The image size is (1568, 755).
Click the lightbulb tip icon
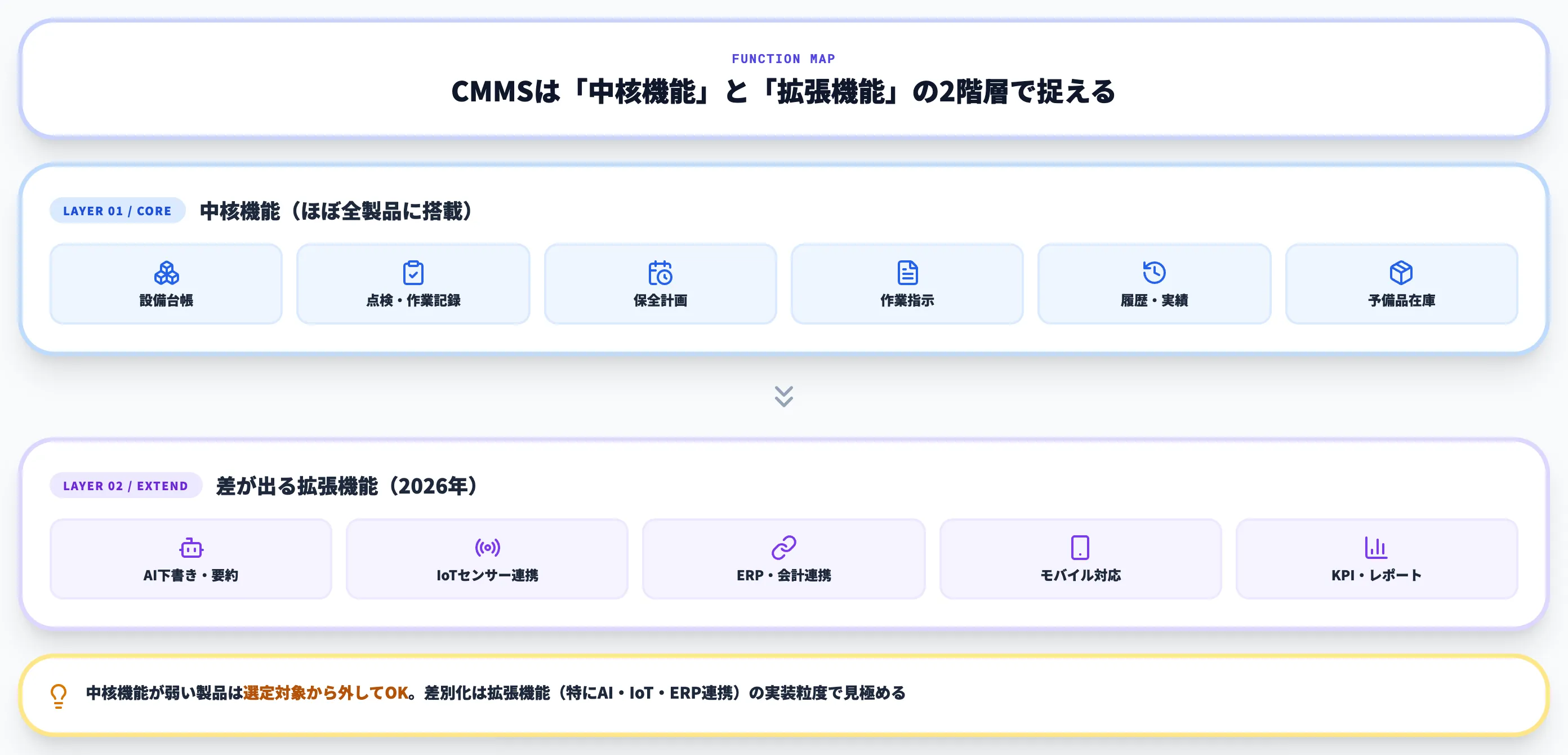(x=59, y=695)
